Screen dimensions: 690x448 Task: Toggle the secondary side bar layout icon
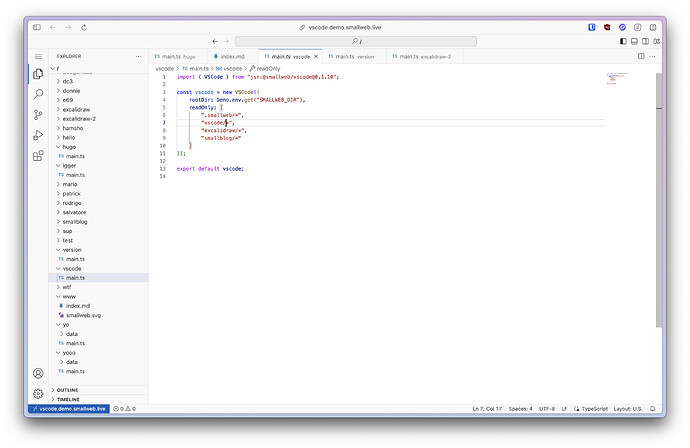(x=645, y=41)
